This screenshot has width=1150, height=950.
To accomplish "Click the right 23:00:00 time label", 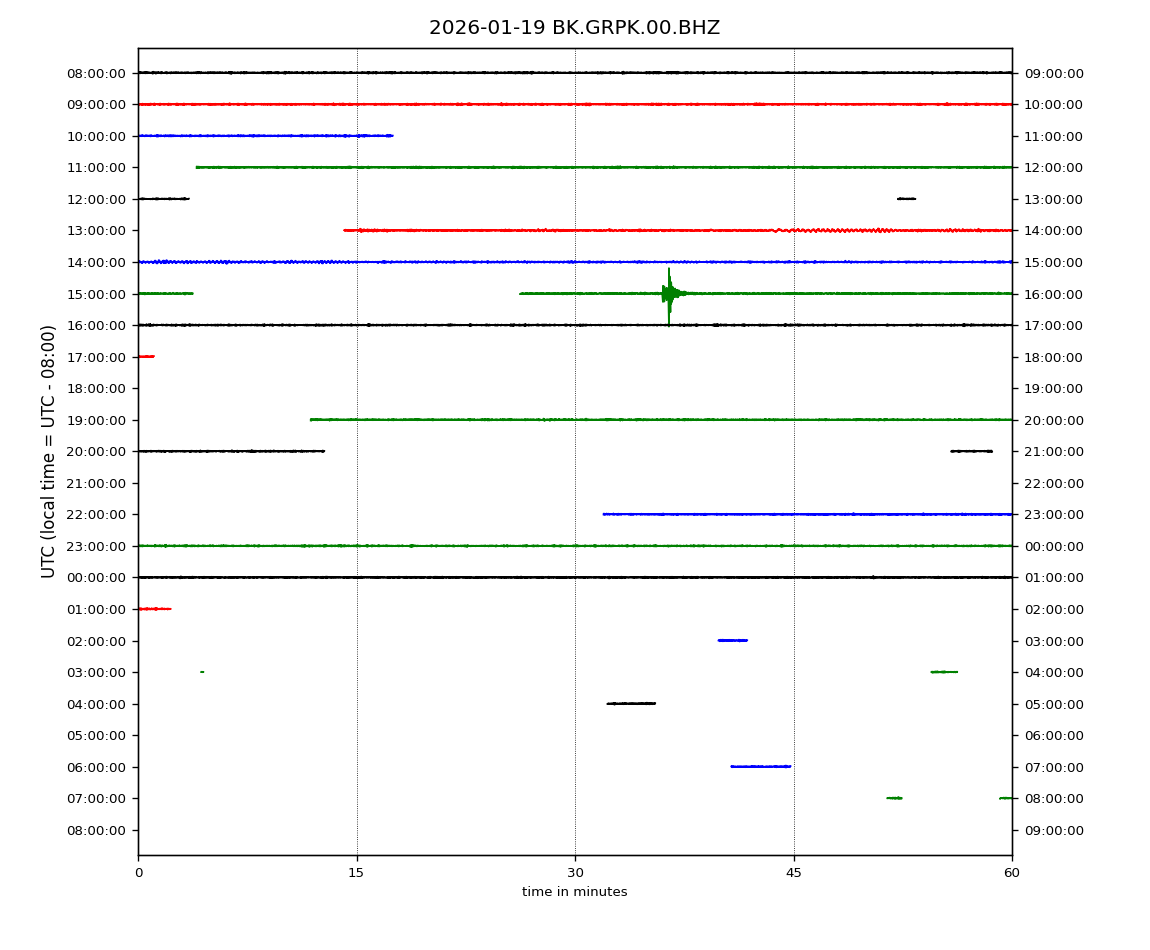I will click(x=1053, y=515).
